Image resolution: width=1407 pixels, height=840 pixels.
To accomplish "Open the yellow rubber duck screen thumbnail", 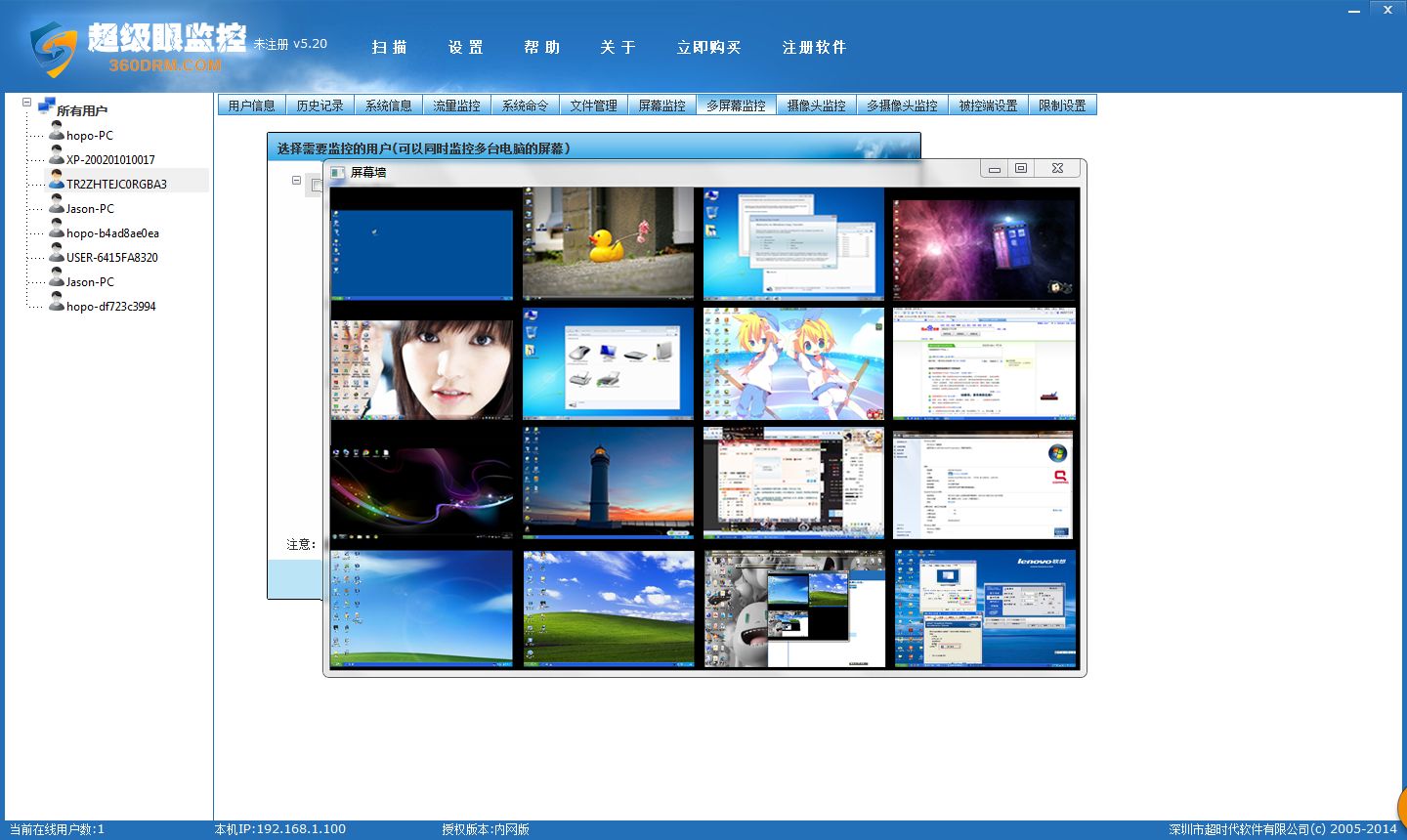I will tap(608, 243).
